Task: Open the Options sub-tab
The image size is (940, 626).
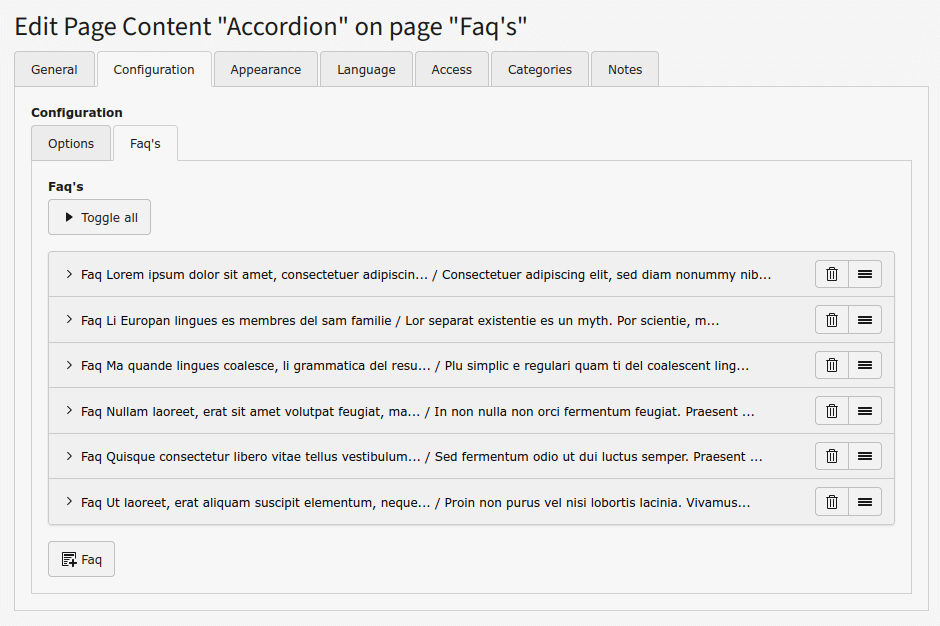Action: 71,144
